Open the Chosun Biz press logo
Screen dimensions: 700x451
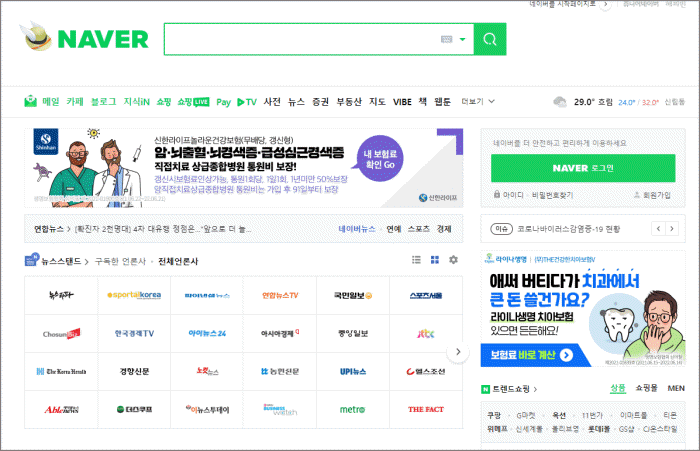coord(61,334)
